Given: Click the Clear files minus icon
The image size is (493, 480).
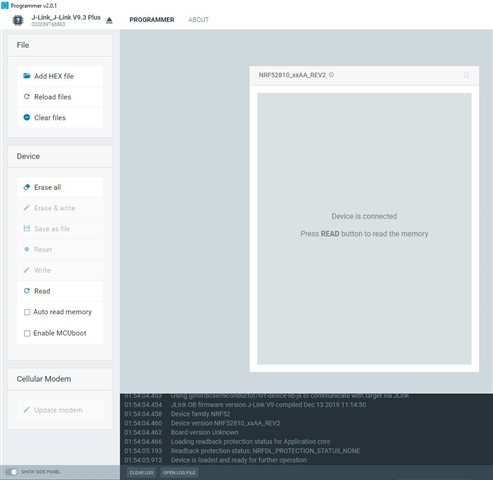Looking at the screenshot, I should click(x=27, y=117).
